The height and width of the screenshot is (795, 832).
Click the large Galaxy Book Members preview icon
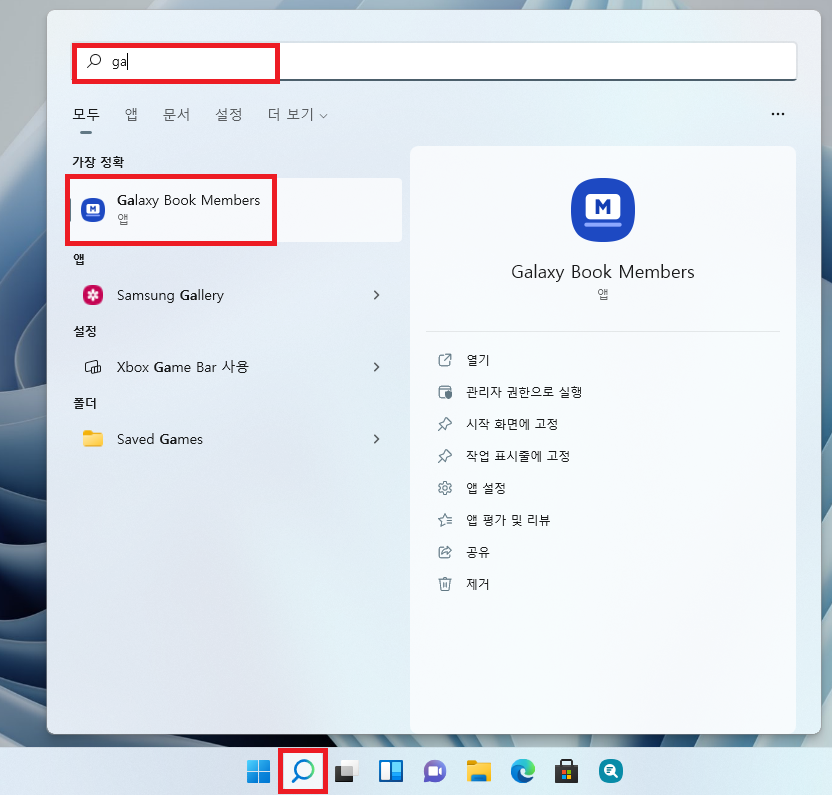tap(603, 210)
